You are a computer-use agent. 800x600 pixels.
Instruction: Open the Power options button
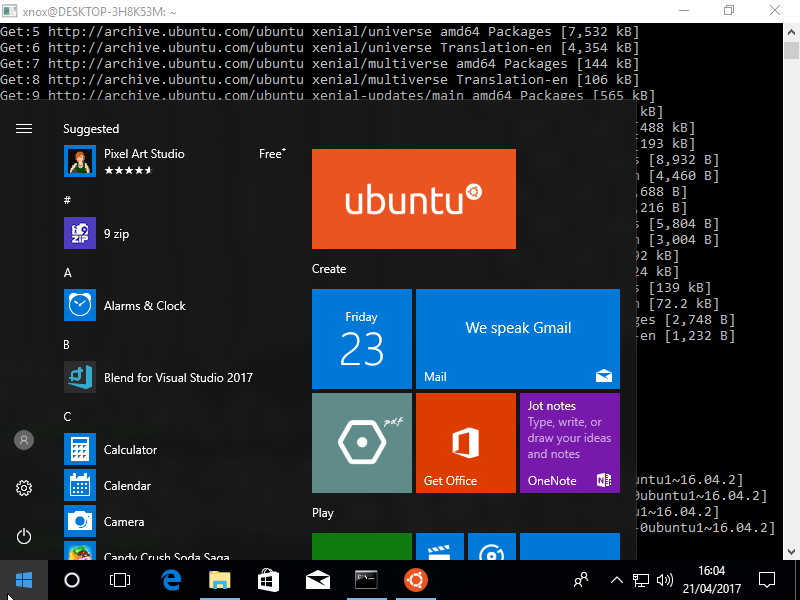pos(24,536)
